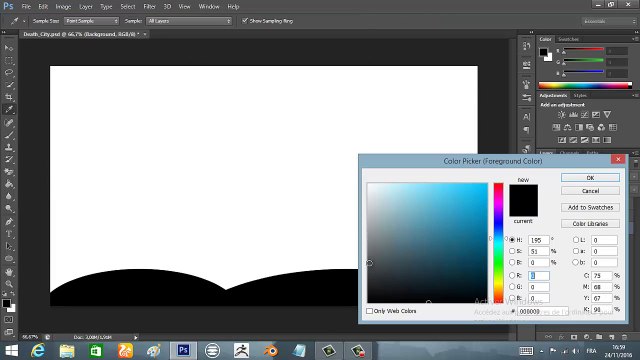This screenshot has width=640, height=360.
Task: Select the Eyedropper tool in toolbar
Action: pyautogui.click(x=9, y=109)
